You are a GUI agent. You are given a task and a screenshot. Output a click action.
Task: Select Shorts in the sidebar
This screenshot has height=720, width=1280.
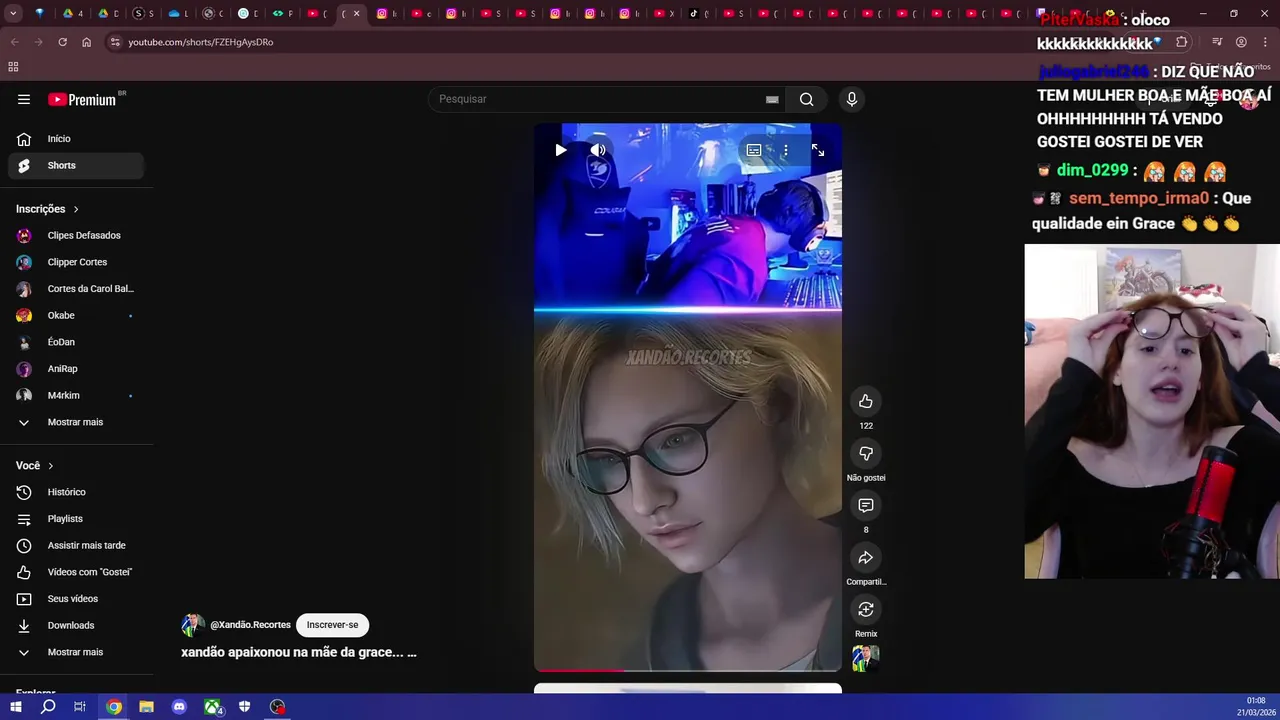[76, 165]
